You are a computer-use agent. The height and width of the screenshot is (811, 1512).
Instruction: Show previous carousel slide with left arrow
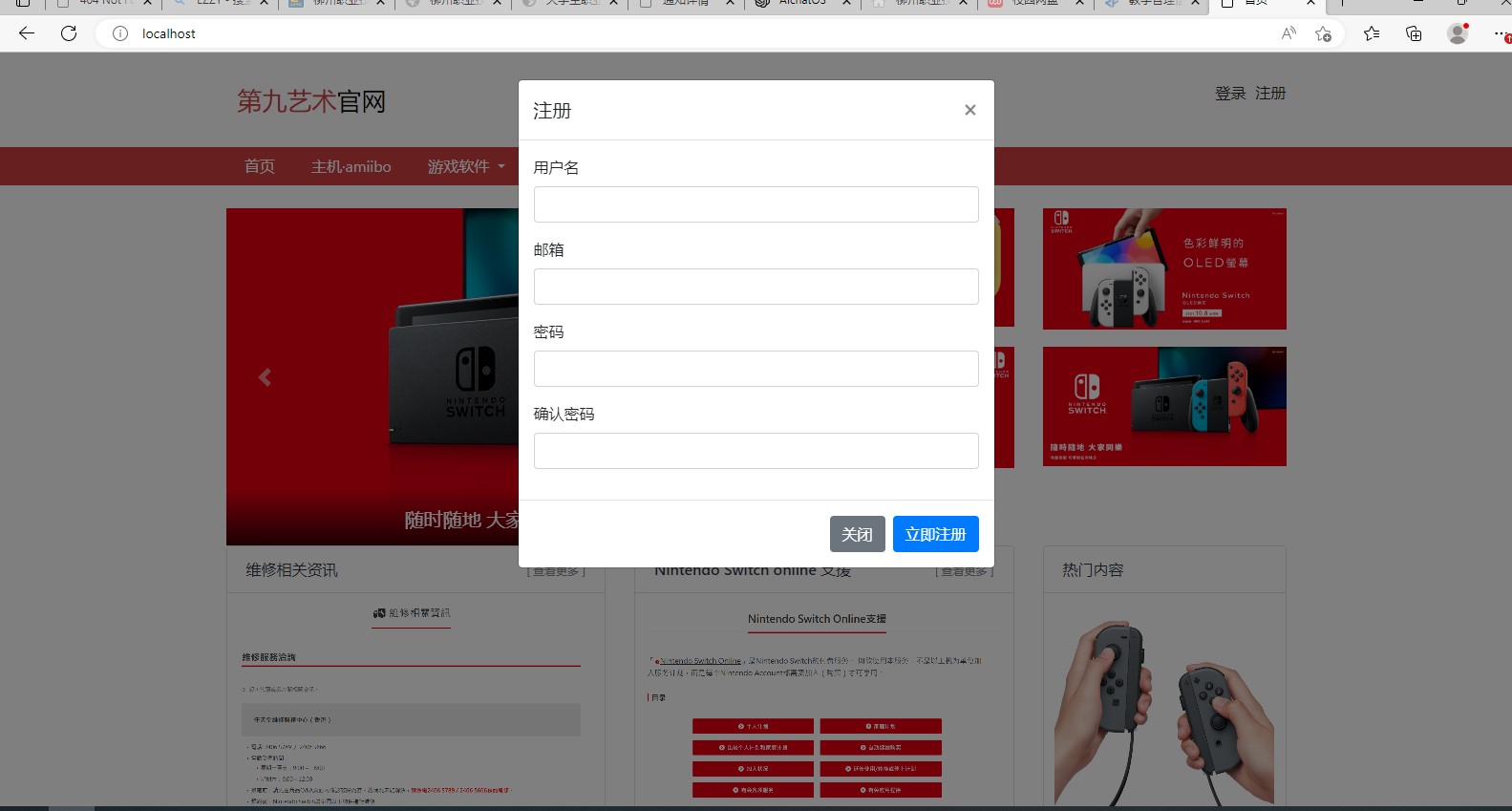click(x=265, y=378)
